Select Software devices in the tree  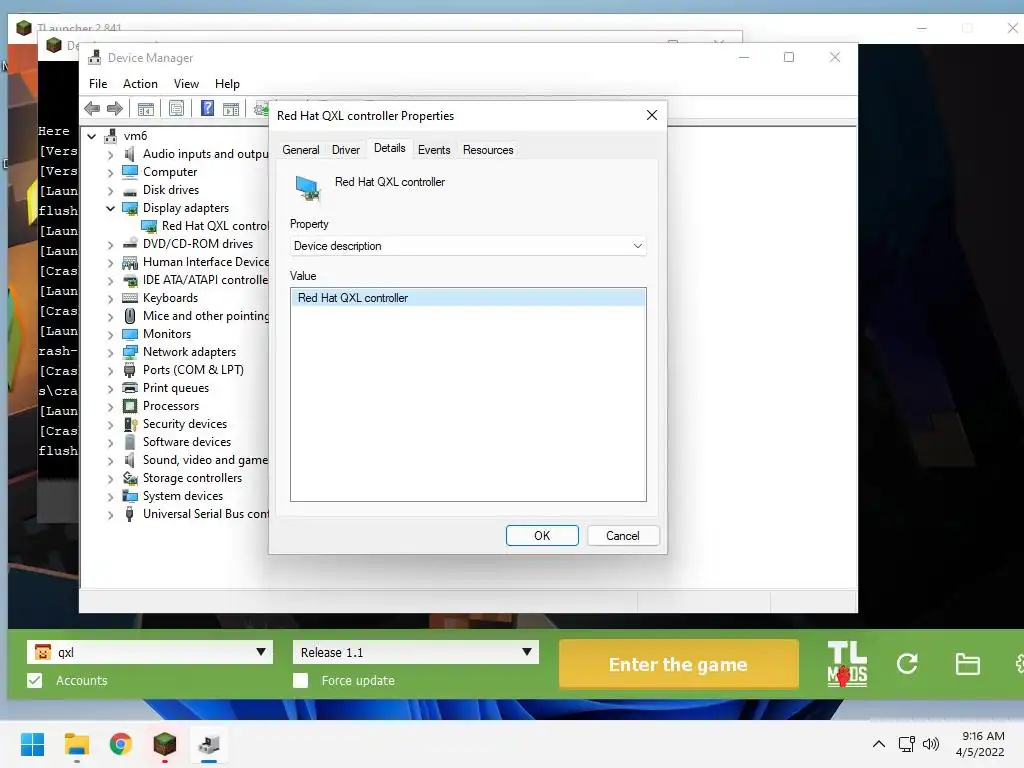tap(187, 442)
